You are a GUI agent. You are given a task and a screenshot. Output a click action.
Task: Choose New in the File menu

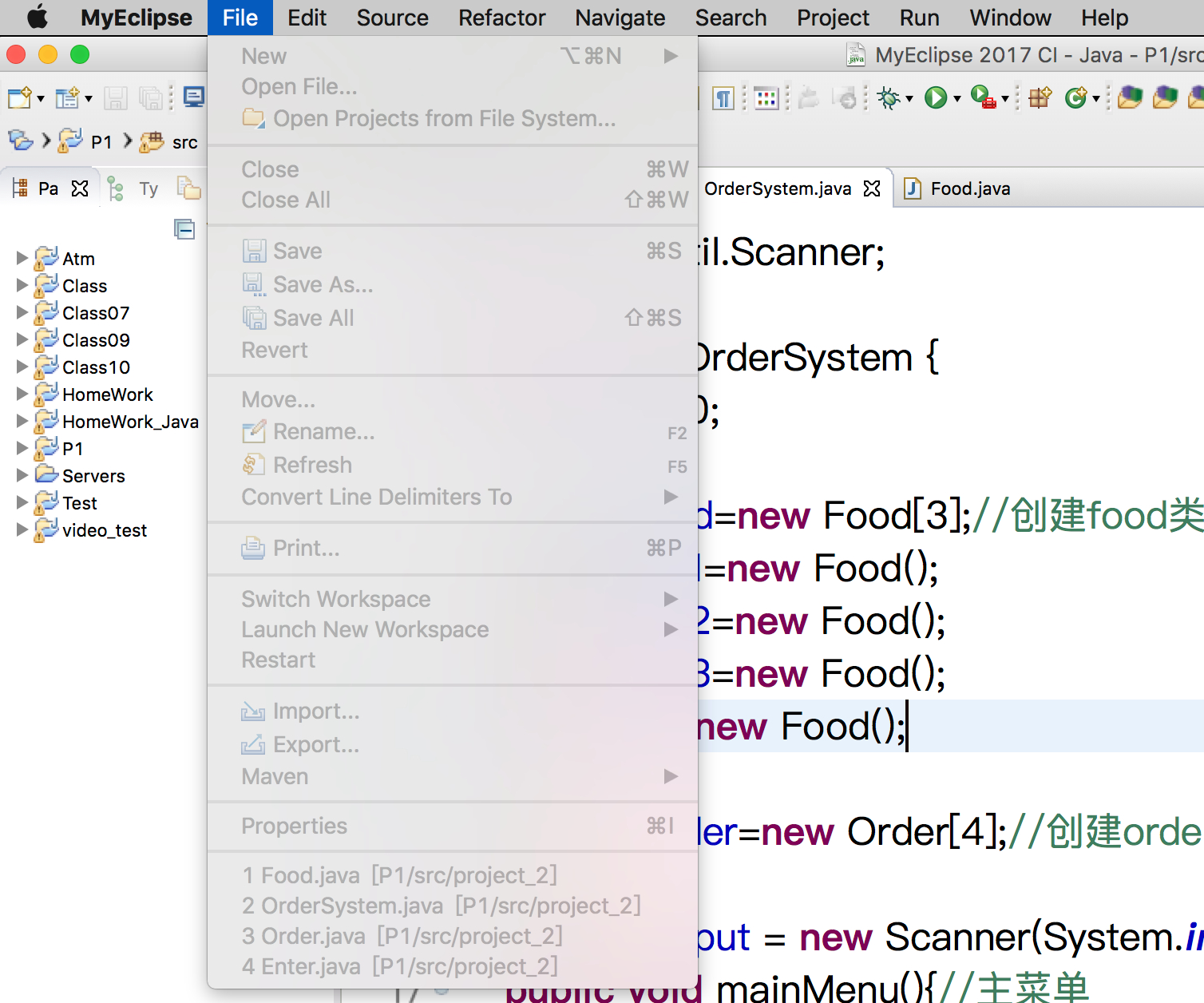pyautogui.click(x=453, y=56)
